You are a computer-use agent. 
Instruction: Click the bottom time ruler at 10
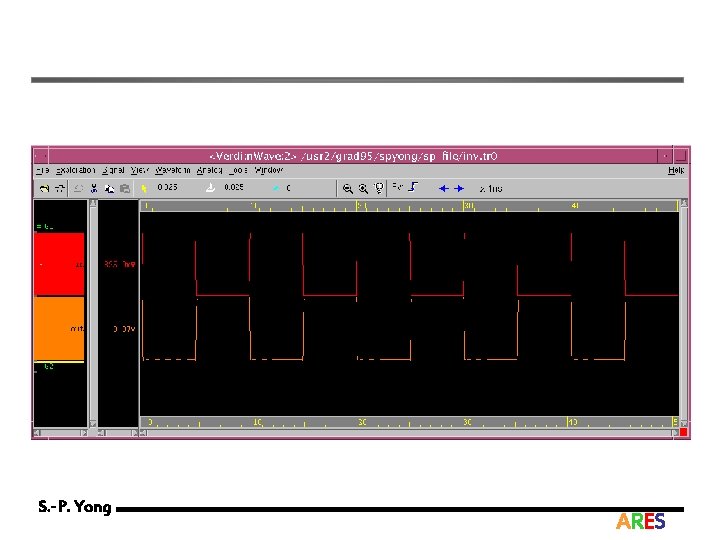pos(258,422)
